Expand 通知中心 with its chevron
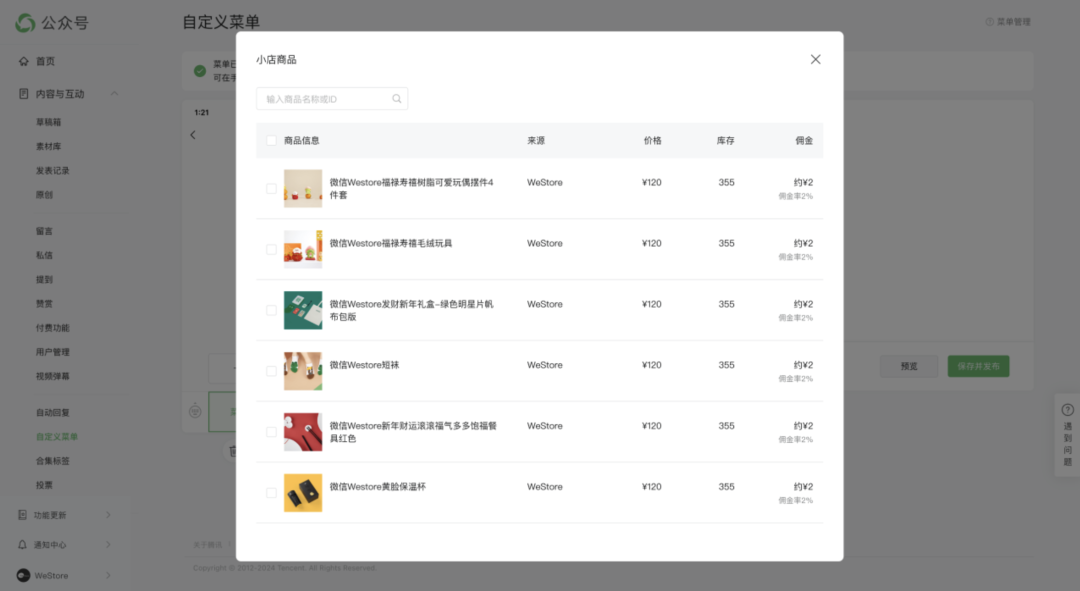 [108, 545]
